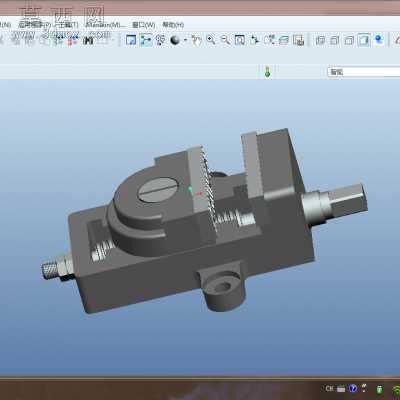Switch to Wireframe display mode

pos(320,40)
